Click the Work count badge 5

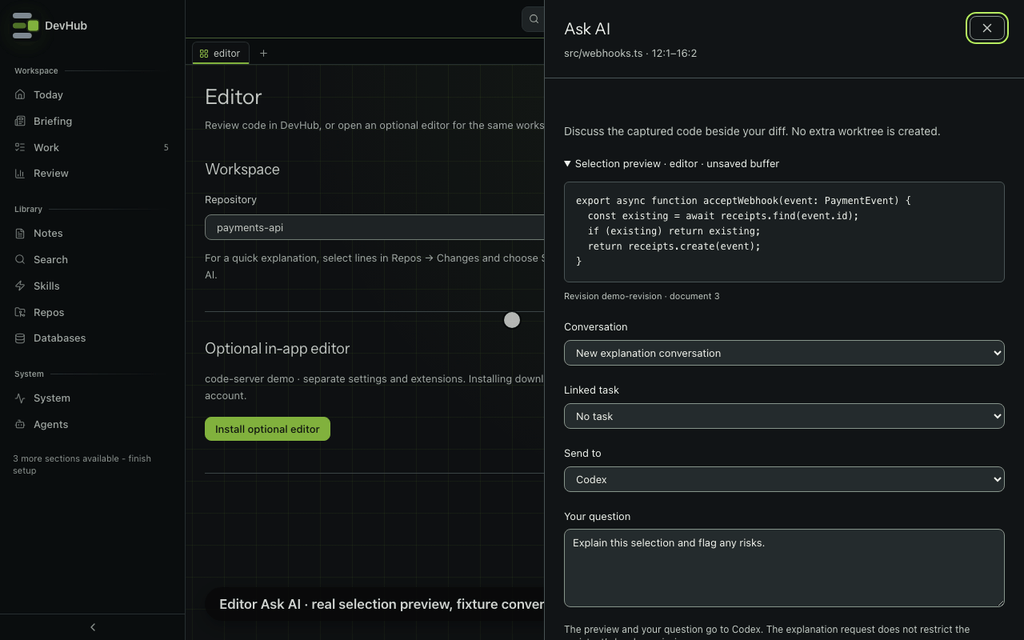pos(166,148)
